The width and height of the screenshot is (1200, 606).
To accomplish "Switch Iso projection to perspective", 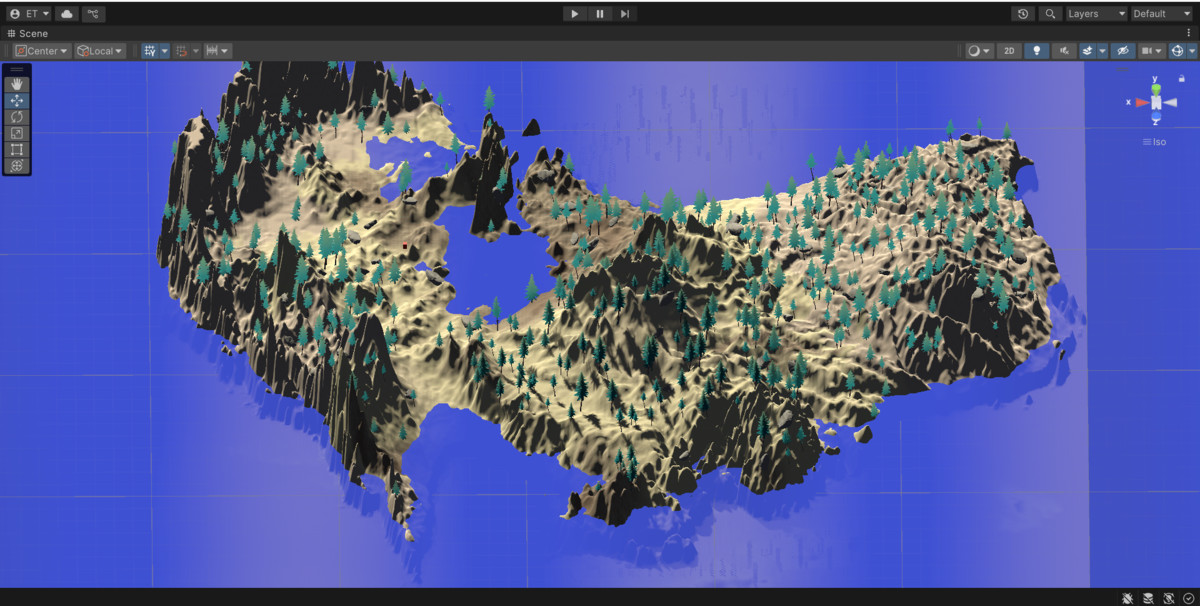I will click(x=1155, y=141).
